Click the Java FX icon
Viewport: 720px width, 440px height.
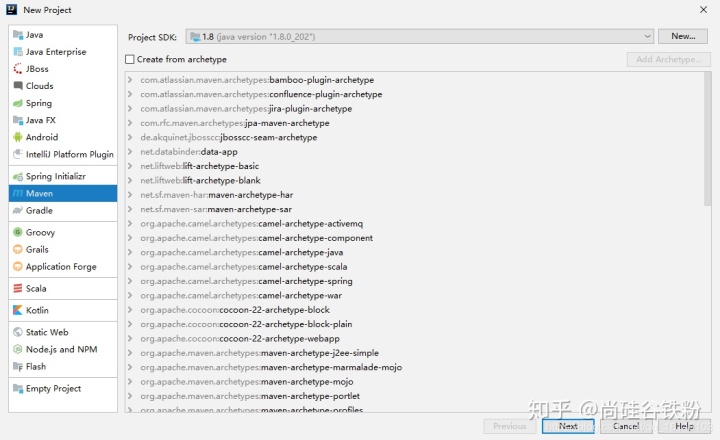(18, 120)
